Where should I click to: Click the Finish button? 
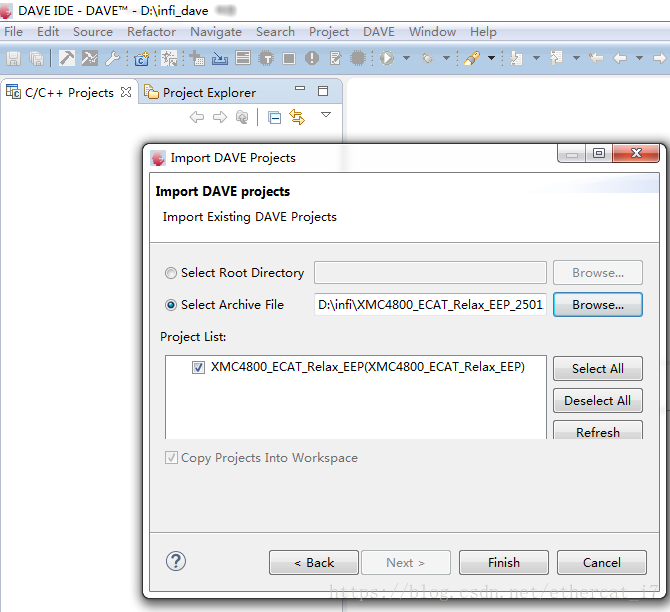[504, 562]
